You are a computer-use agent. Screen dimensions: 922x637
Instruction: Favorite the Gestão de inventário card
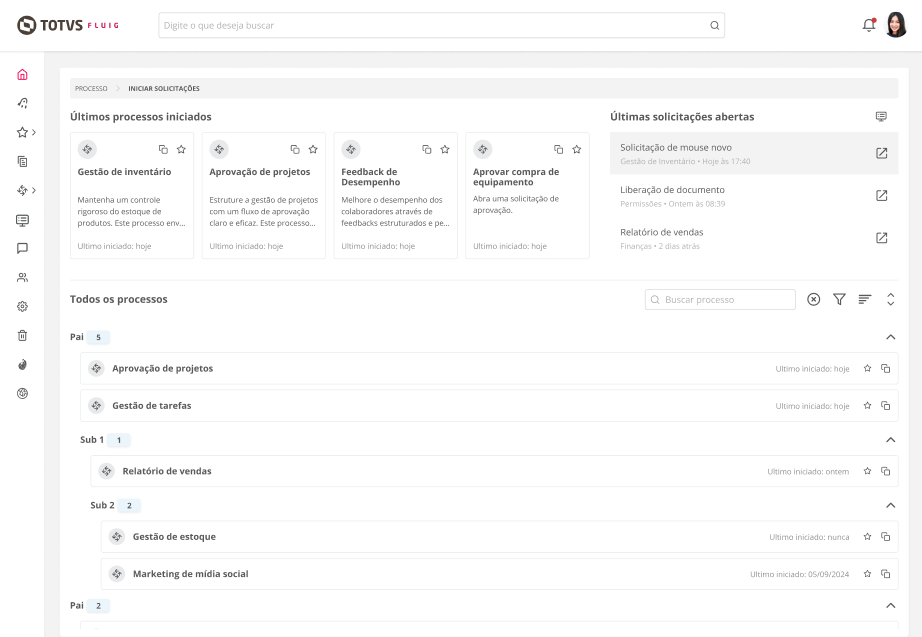tap(181, 149)
